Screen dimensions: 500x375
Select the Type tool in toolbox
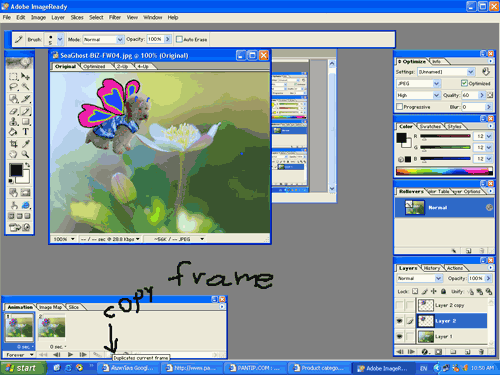(26, 132)
